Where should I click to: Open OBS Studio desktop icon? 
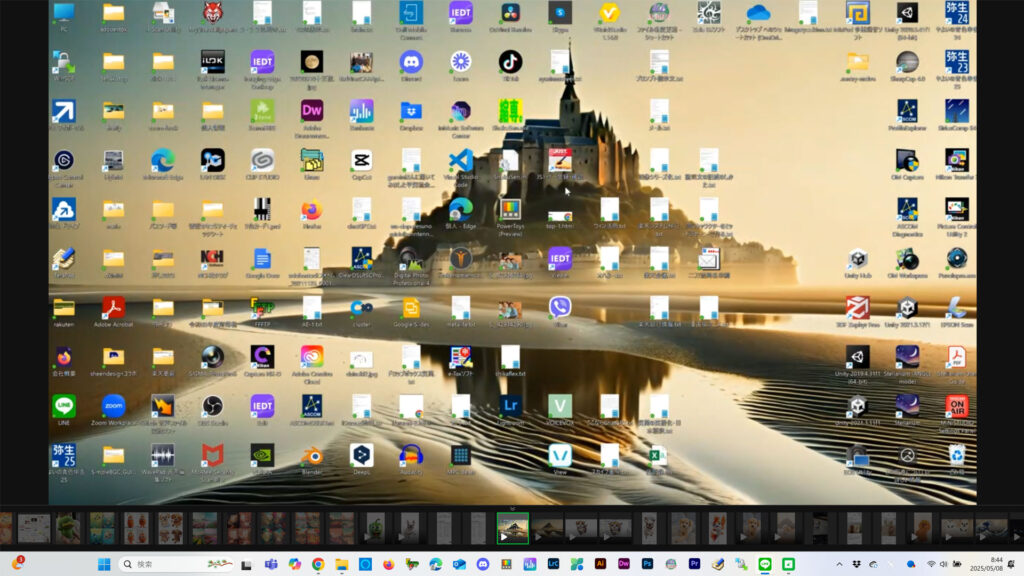coord(212,407)
